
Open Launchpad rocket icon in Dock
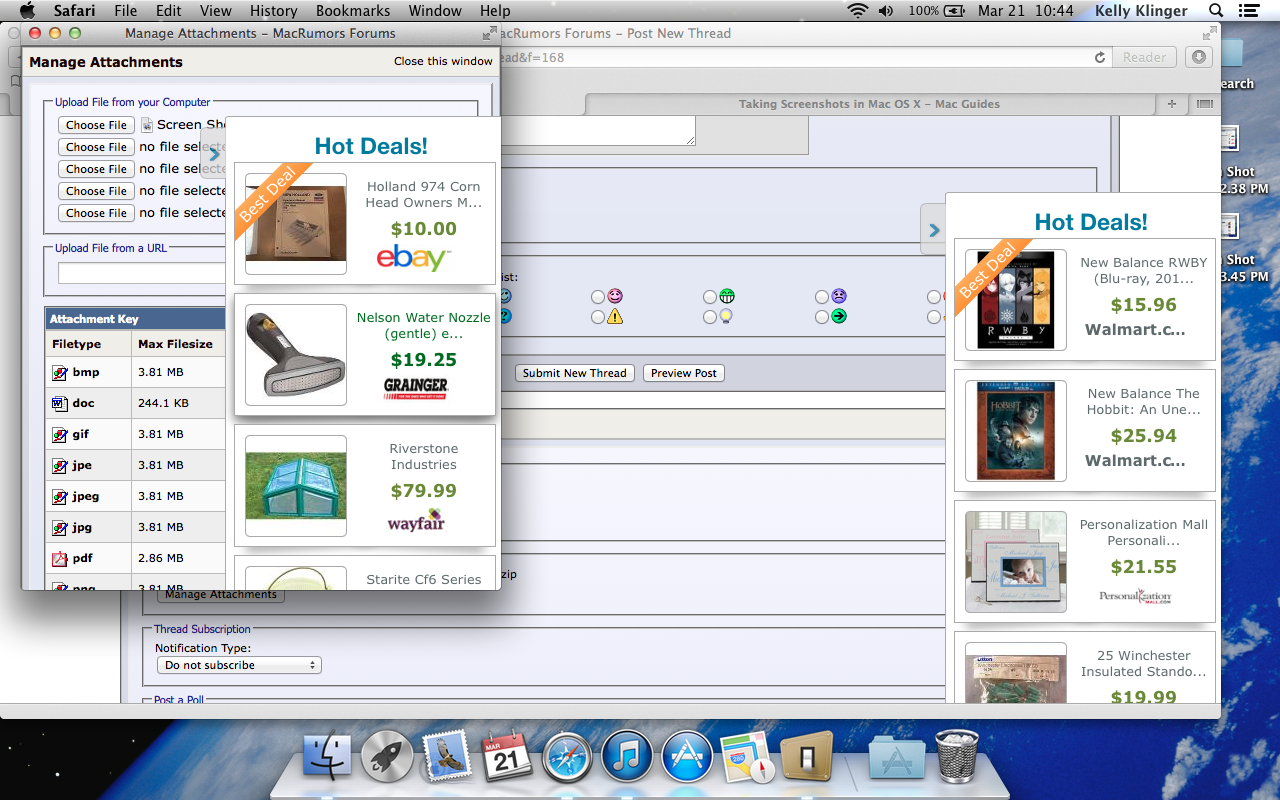tap(386, 757)
